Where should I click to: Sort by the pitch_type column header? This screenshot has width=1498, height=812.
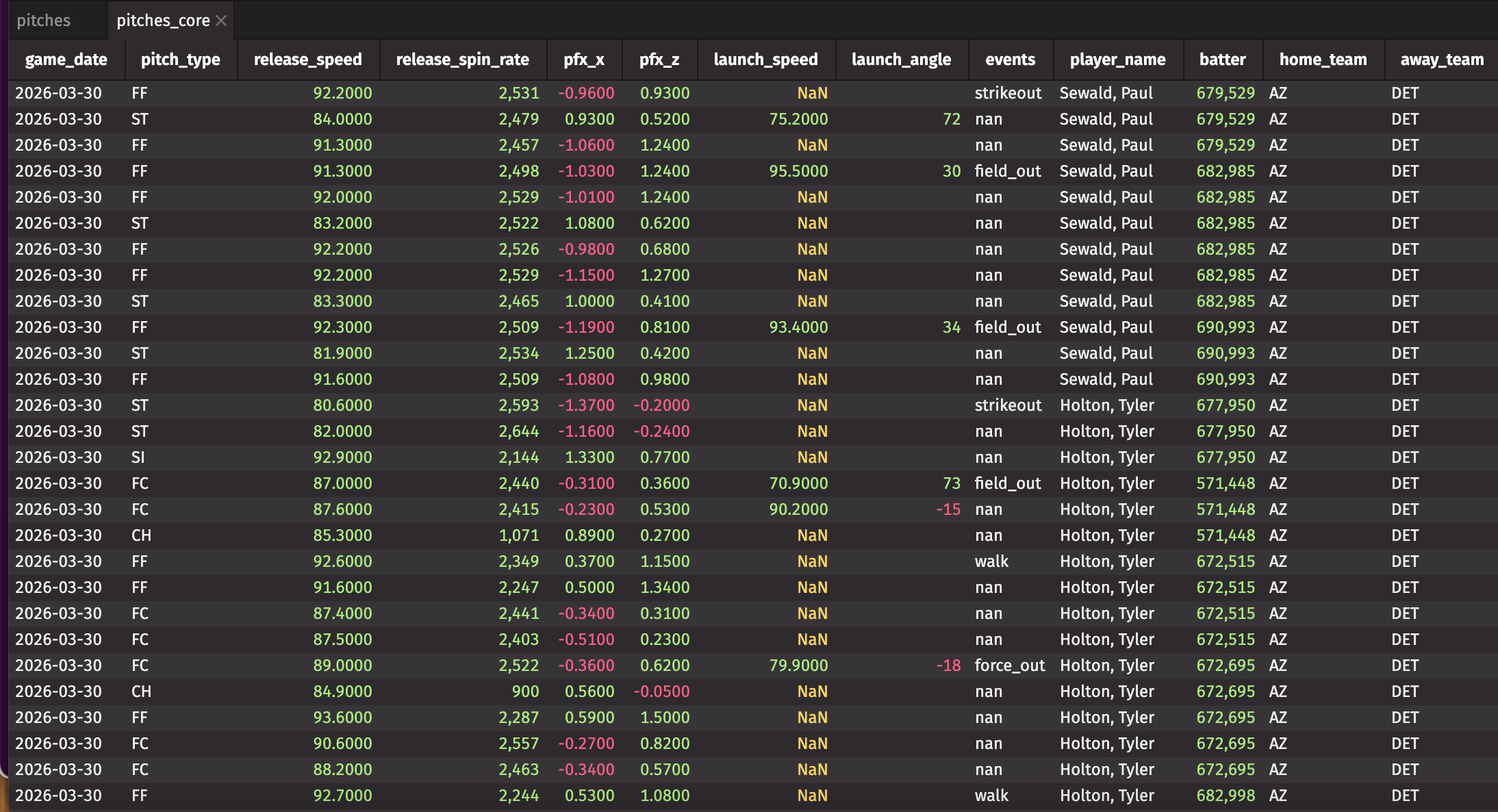pyautogui.click(x=180, y=60)
